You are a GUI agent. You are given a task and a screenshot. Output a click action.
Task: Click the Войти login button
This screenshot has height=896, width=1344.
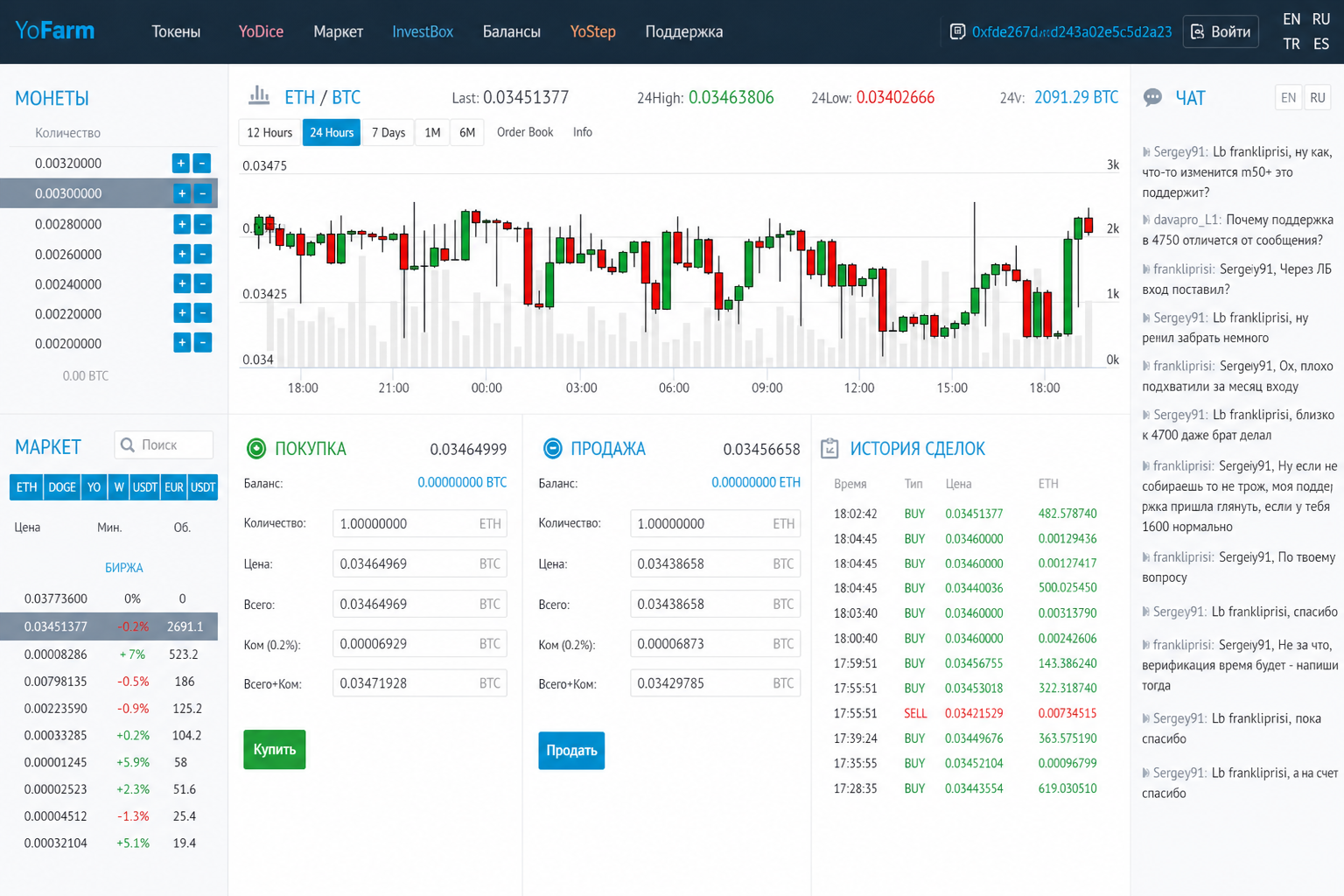(1221, 31)
